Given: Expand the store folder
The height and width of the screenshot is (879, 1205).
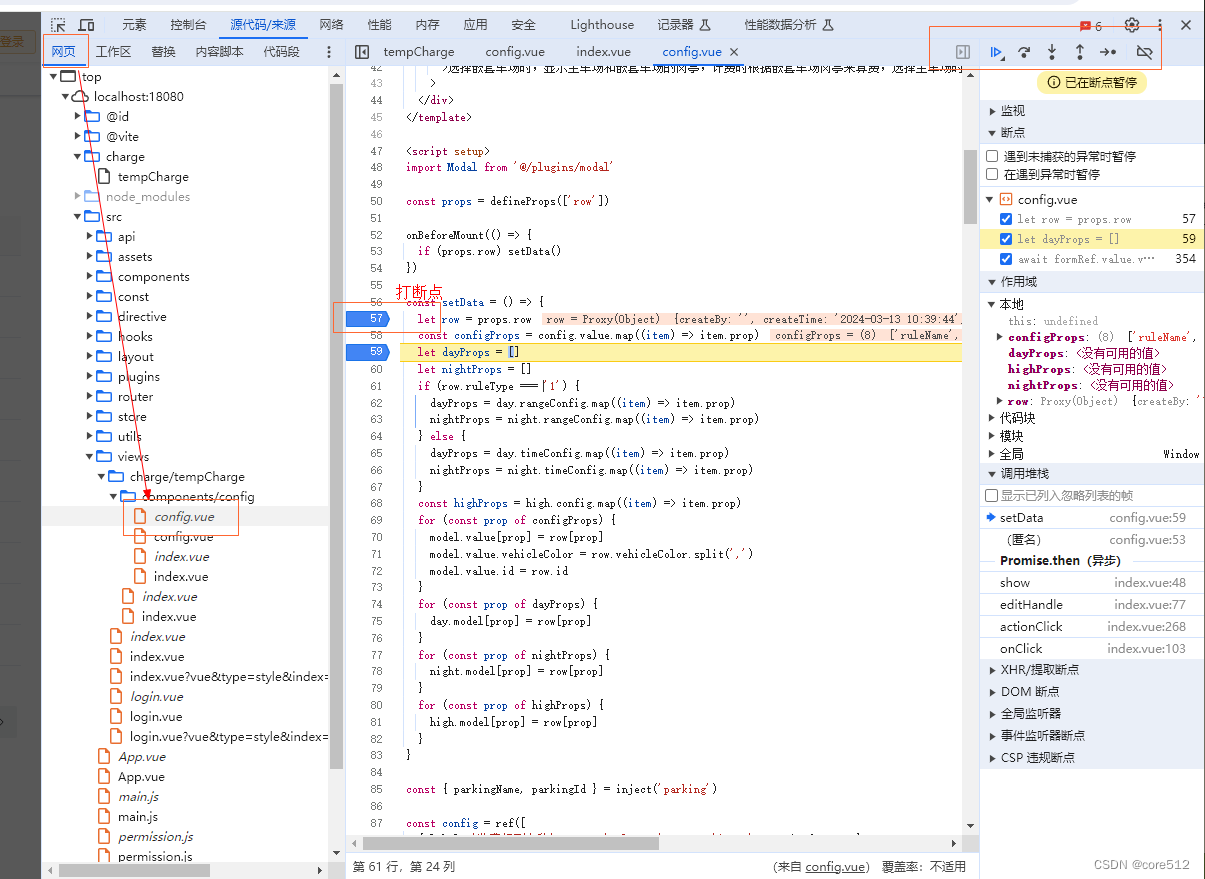Looking at the screenshot, I should (x=90, y=417).
